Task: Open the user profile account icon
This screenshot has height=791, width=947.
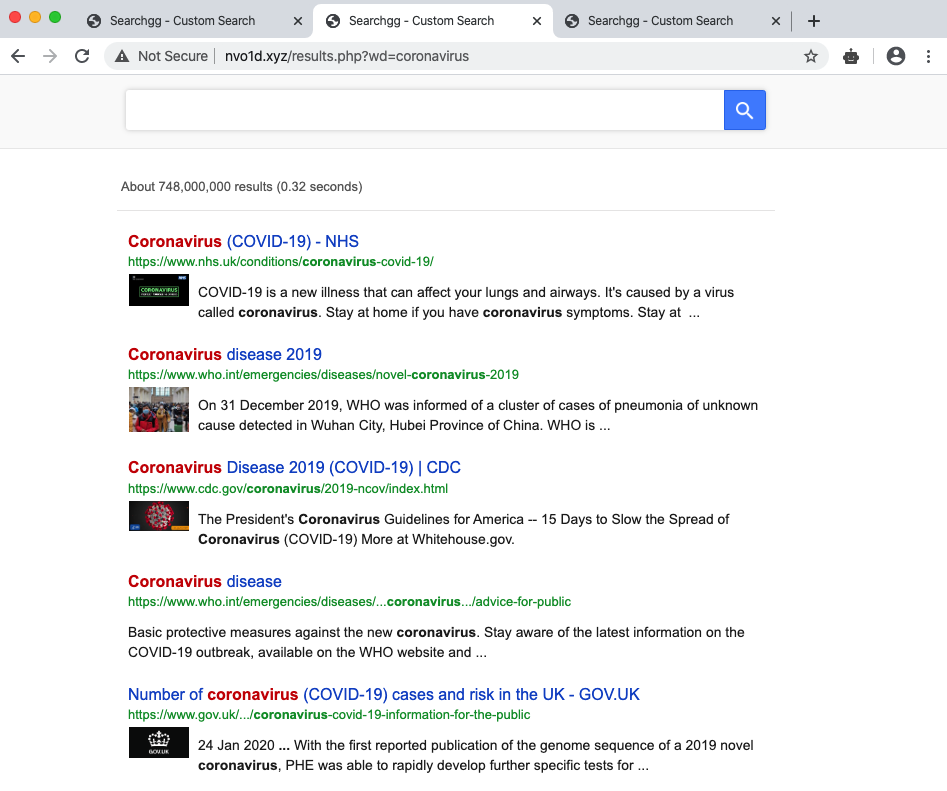Action: click(x=895, y=56)
